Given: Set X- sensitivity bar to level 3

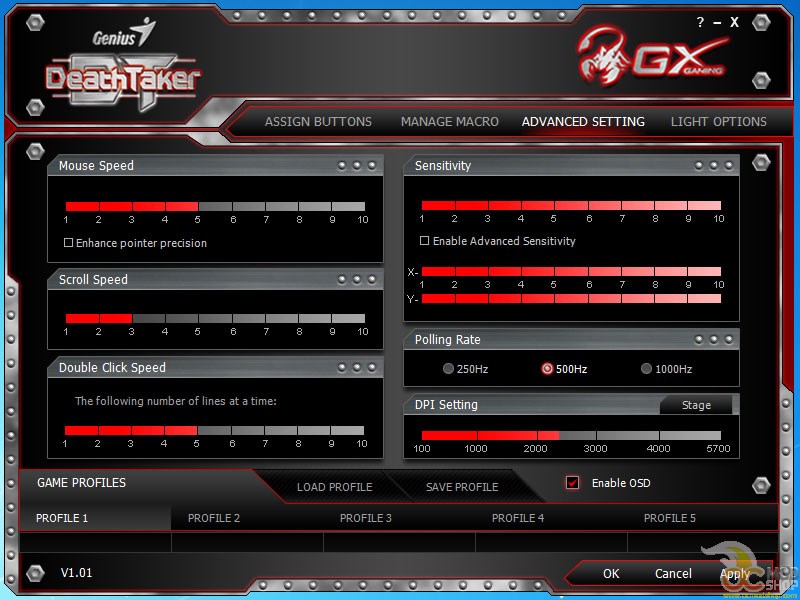Looking at the screenshot, I should tap(488, 271).
